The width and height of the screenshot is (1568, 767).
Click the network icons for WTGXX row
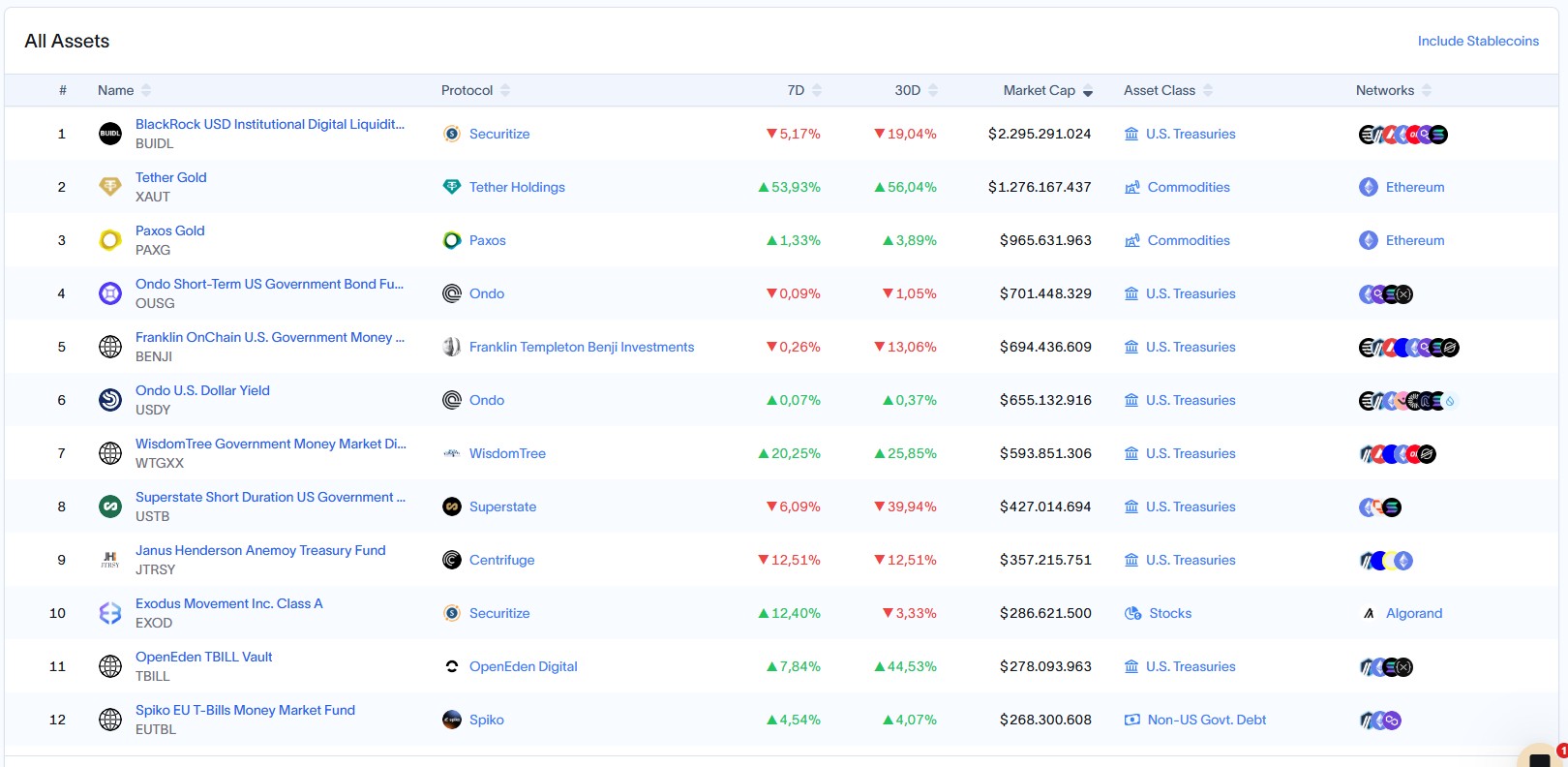coord(1398,453)
